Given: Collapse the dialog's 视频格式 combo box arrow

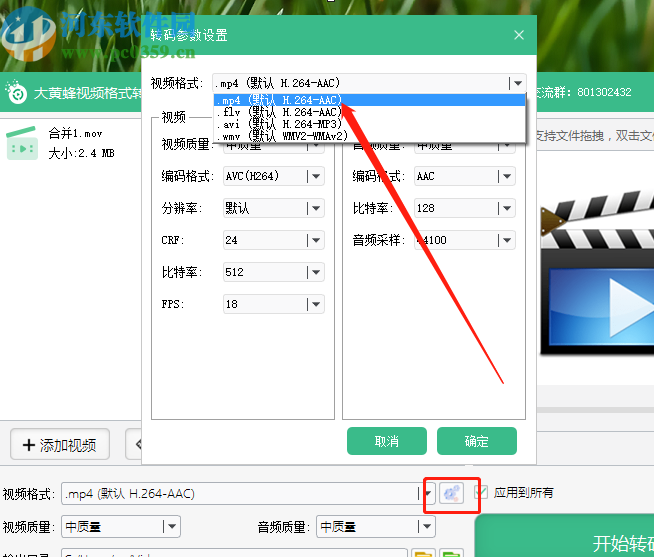Looking at the screenshot, I should click(x=517, y=83).
